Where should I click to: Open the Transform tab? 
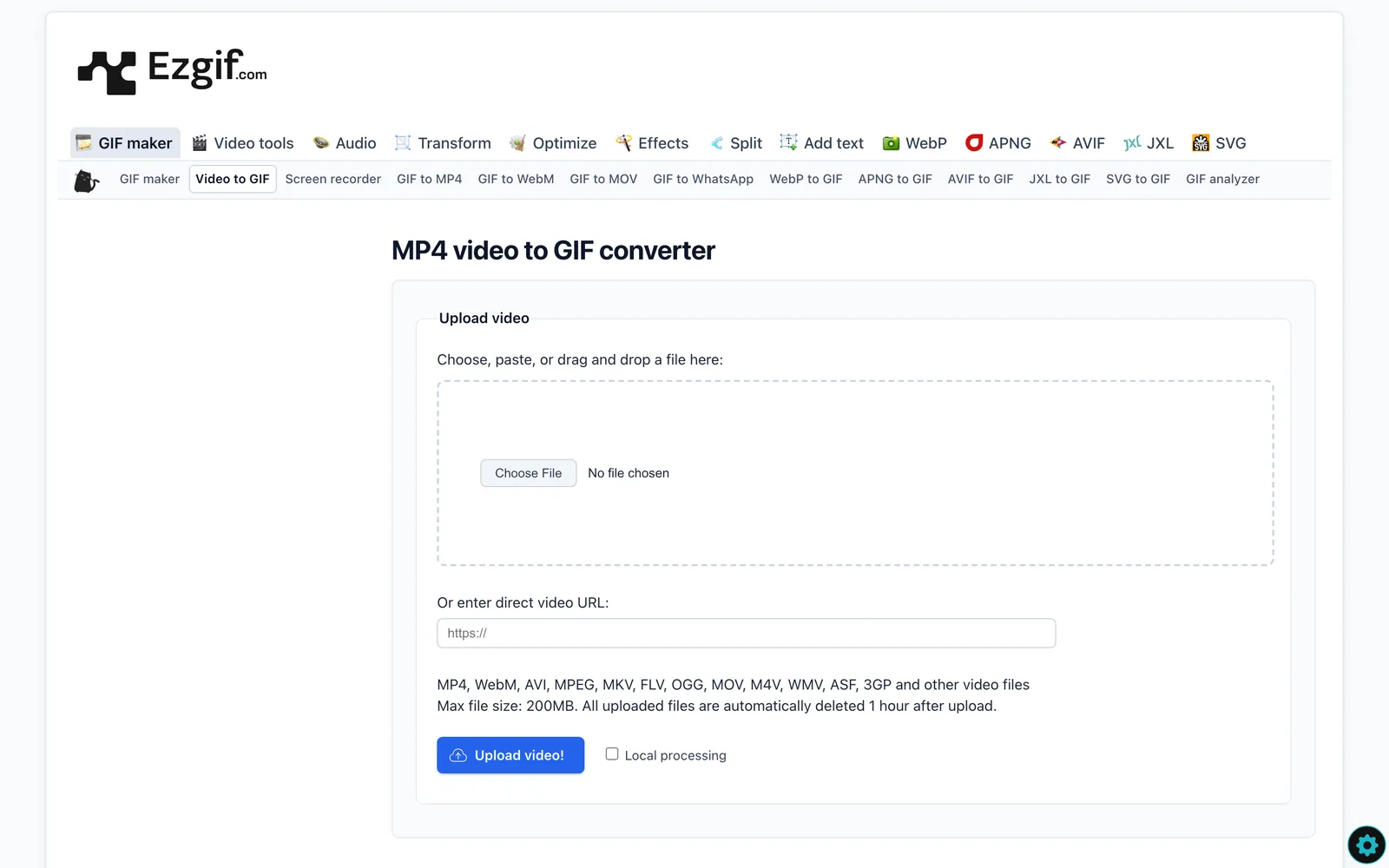coord(443,143)
